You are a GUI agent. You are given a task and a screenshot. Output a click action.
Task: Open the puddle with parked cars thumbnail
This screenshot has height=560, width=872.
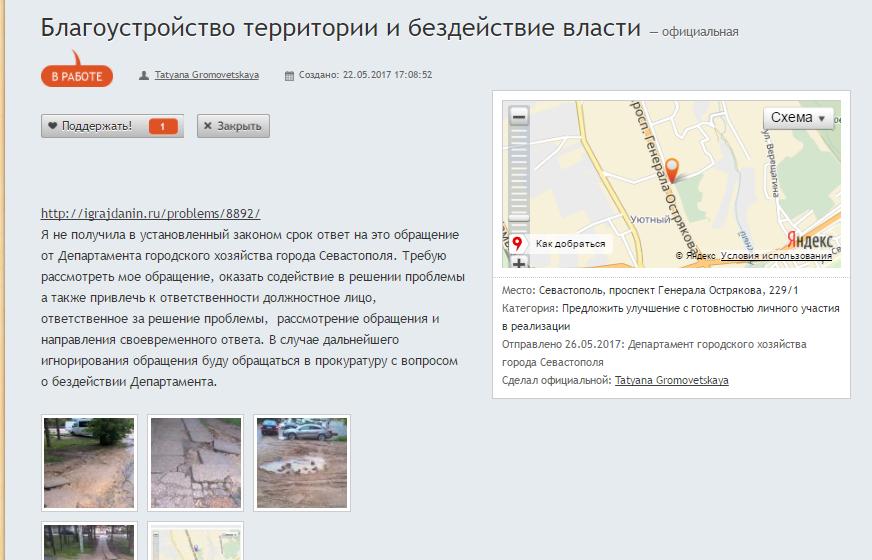[302, 463]
